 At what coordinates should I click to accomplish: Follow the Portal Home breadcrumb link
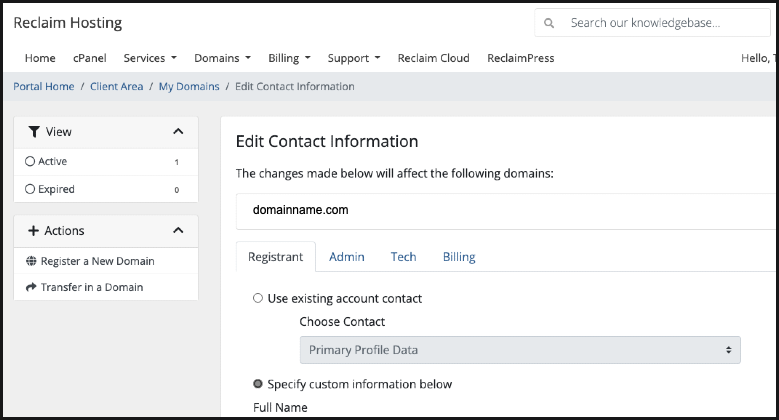[x=44, y=86]
